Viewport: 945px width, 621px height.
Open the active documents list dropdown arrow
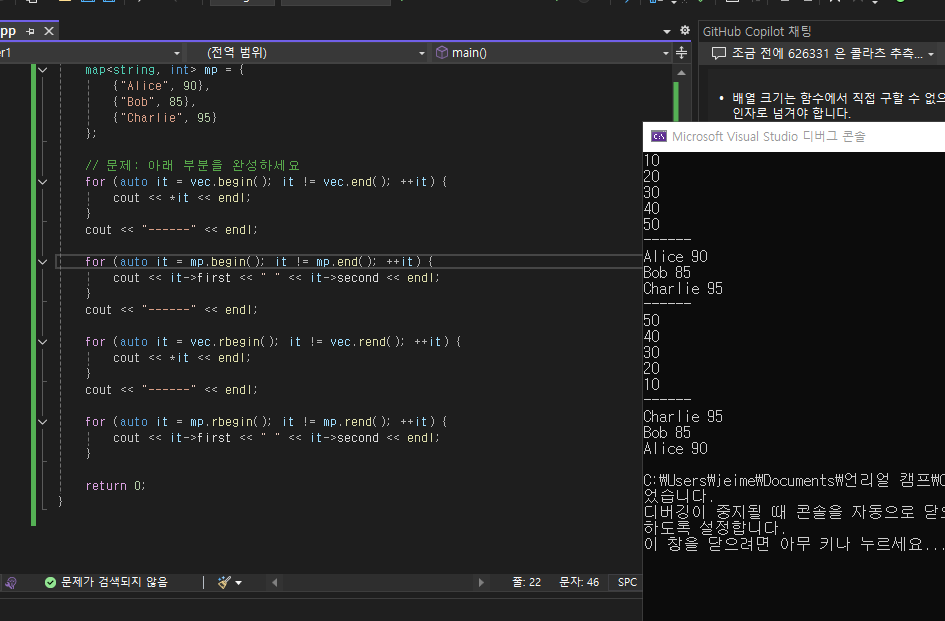(x=667, y=31)
